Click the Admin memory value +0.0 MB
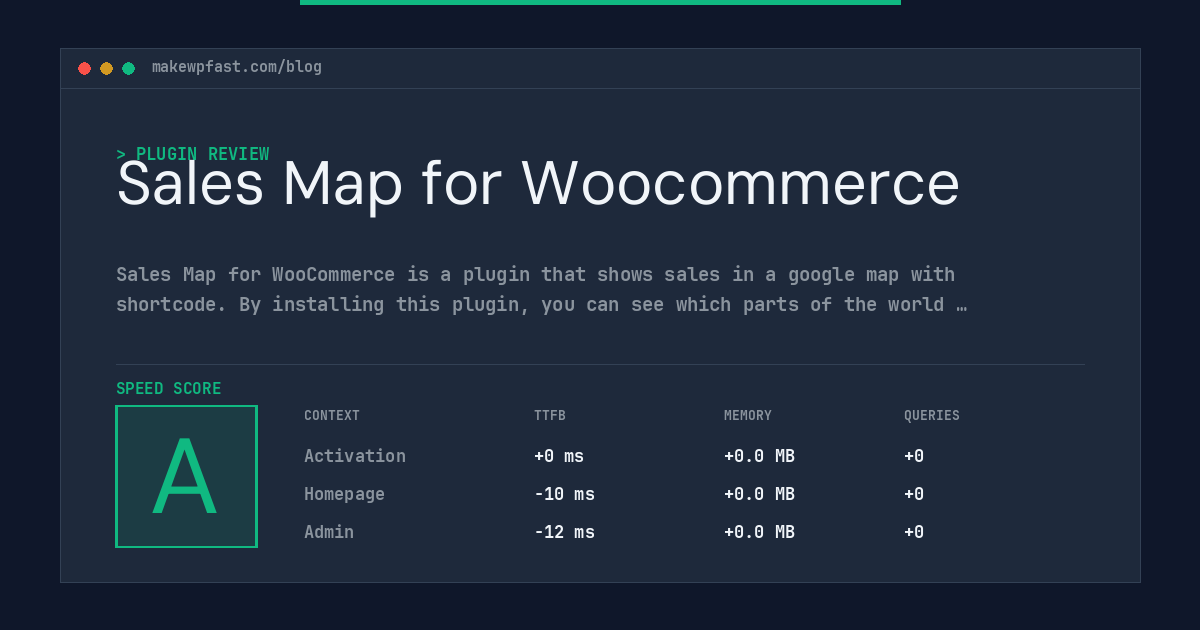Image resolution: width=1200 pixels, height=630 pixels. [759, 532]
